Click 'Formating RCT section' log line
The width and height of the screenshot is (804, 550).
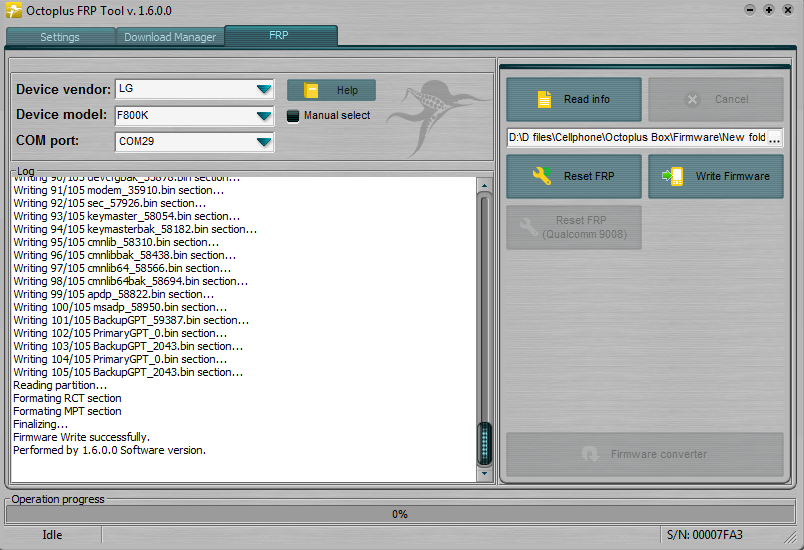click(x=67, y=398)
